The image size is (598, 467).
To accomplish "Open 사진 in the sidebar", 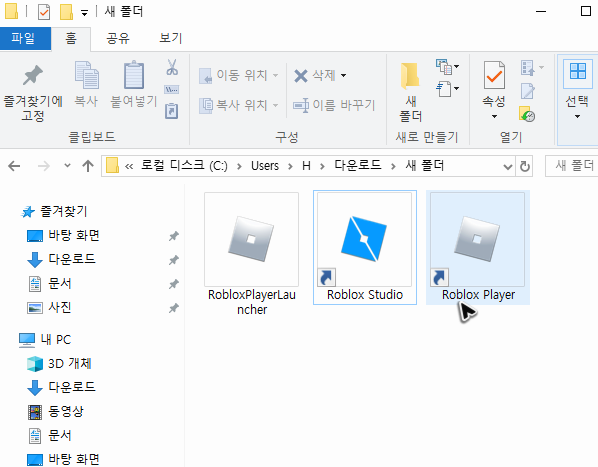I will tap(50, 307).
